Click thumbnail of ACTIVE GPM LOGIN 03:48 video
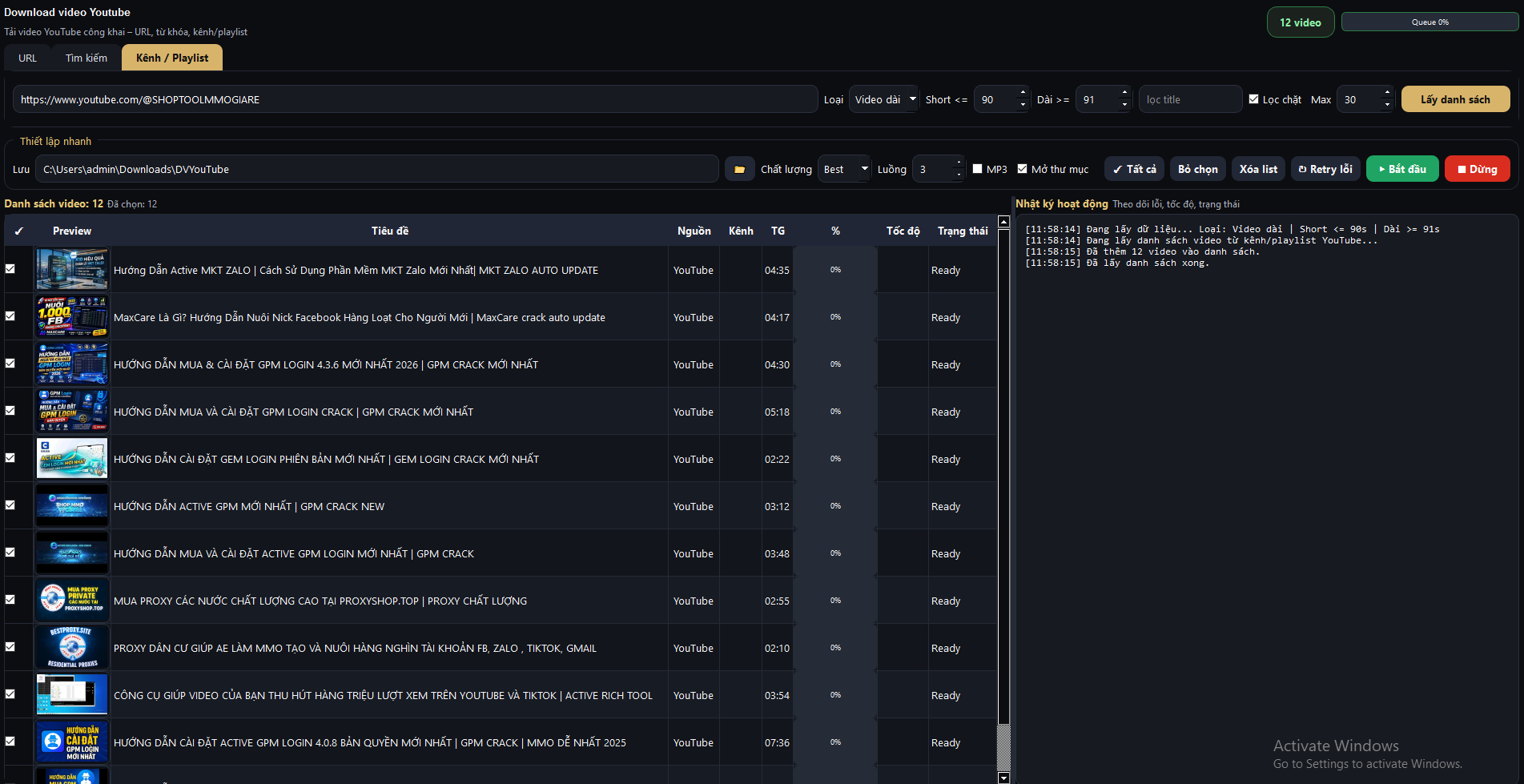1524x784 pixels. 72,553
